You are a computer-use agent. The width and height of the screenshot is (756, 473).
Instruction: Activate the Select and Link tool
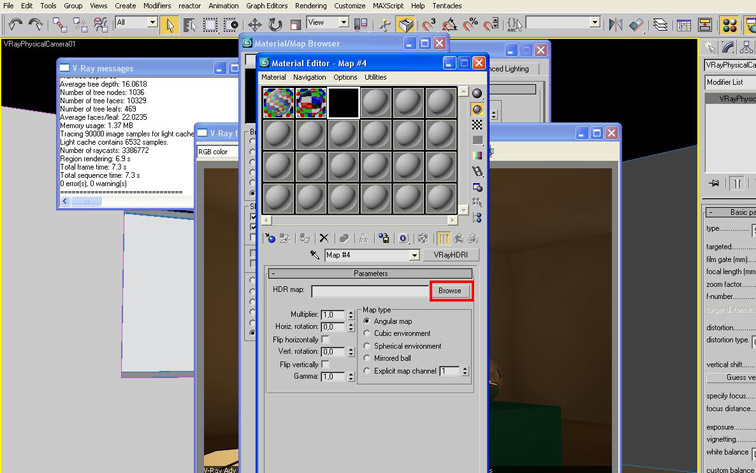(60, 25)
